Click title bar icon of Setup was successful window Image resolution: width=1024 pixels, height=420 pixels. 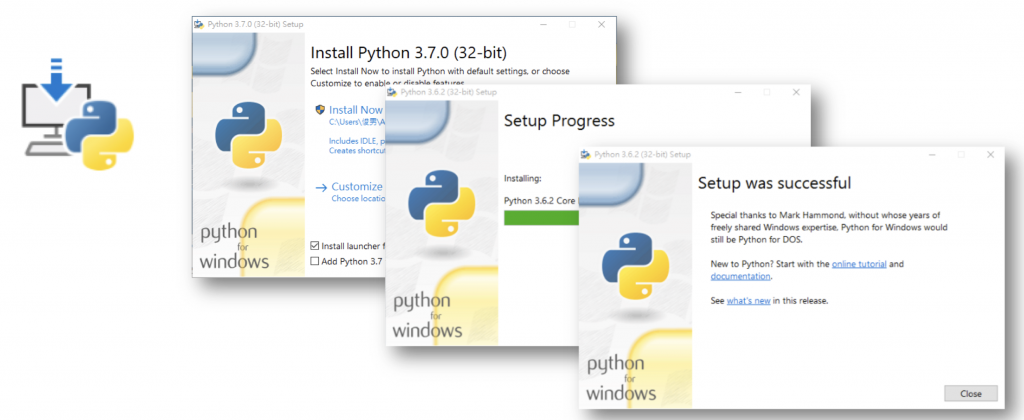point(585,154)
